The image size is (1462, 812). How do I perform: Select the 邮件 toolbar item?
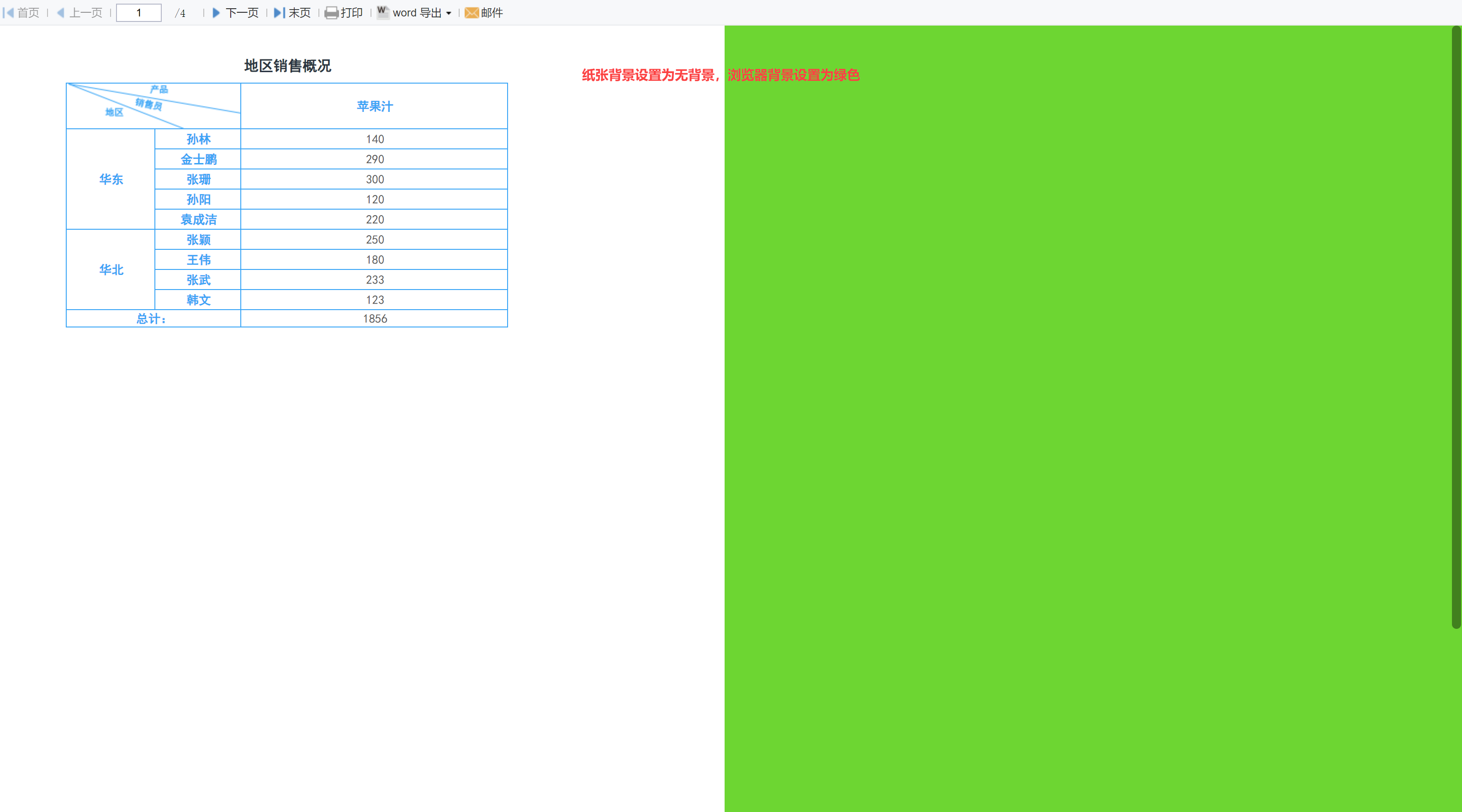(492, 12)
